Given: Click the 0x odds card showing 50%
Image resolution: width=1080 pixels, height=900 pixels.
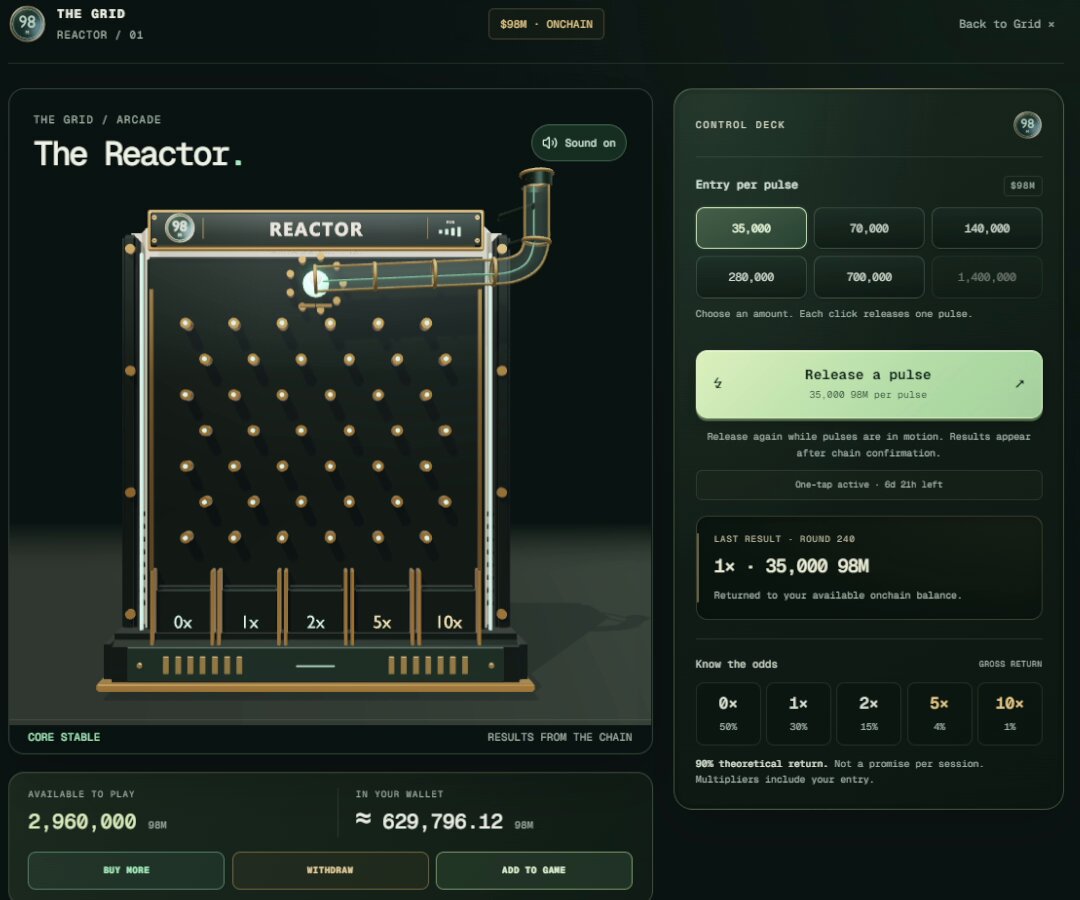Looking at the screenshot, I should pos(728,713).
